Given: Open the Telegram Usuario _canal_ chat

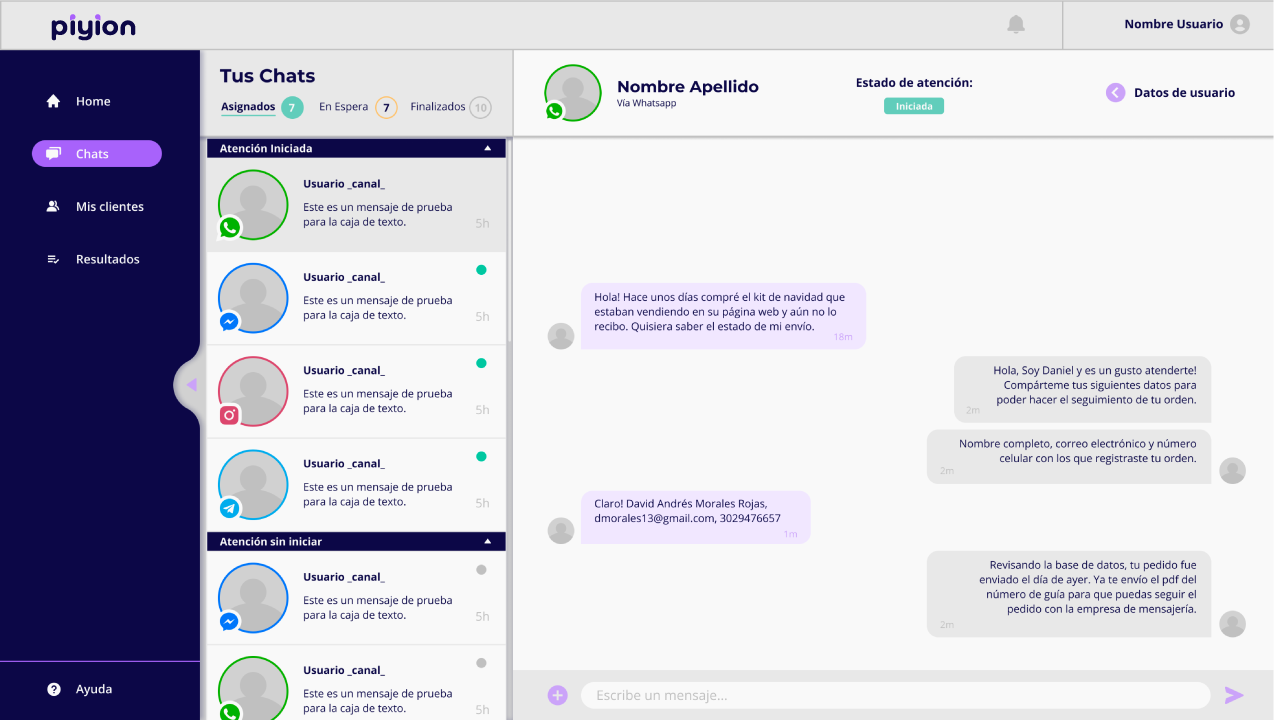Looking at the screenshot, I should click(x=356, y=485).
